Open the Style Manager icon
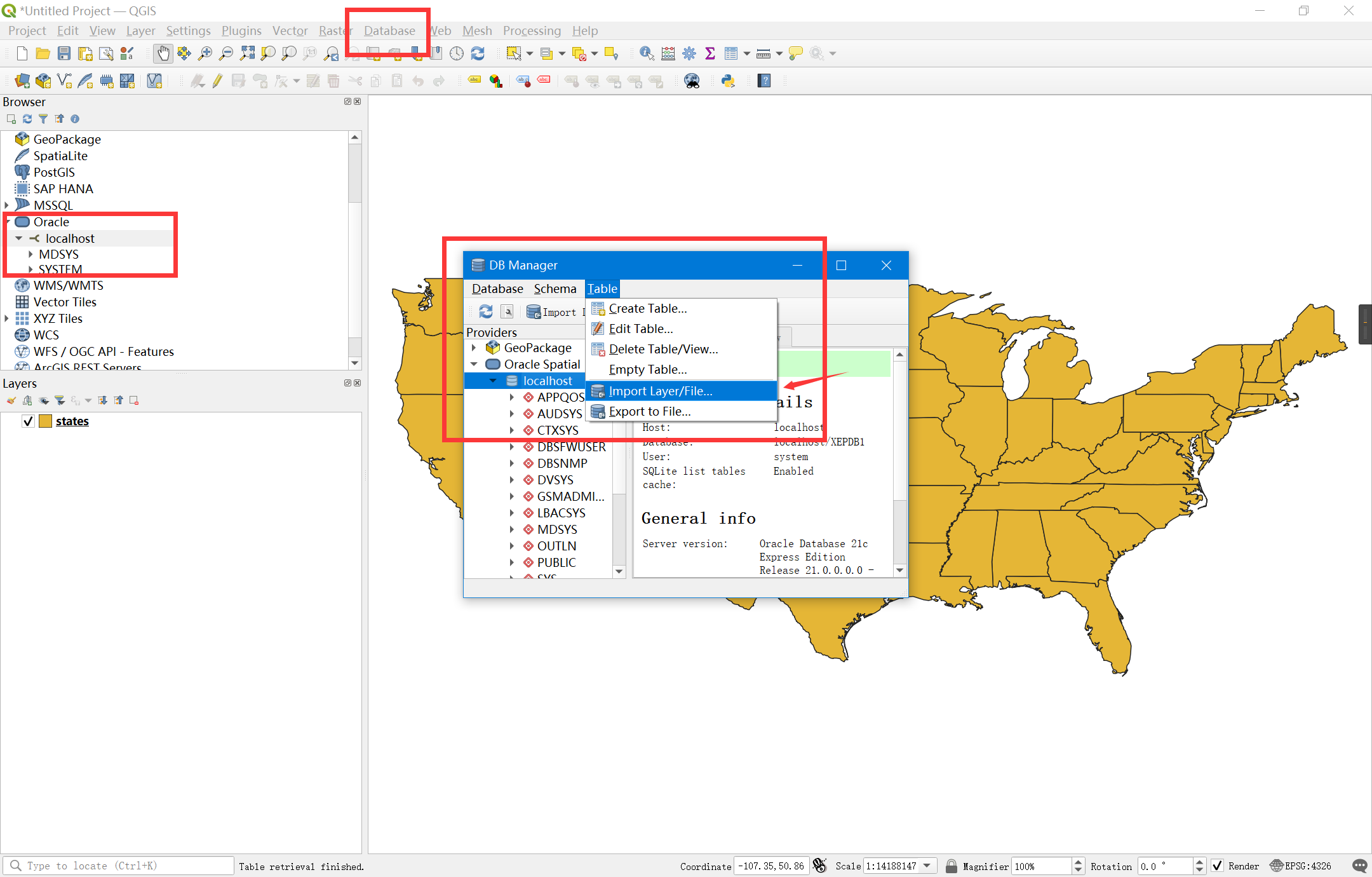This screenshot has height=877, width=1372. tap(127, 53)
